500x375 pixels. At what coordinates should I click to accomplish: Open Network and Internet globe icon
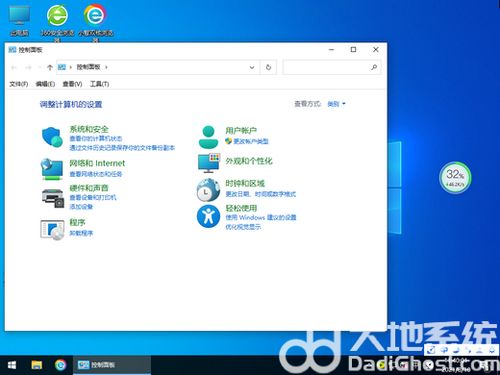coord(52,169)
